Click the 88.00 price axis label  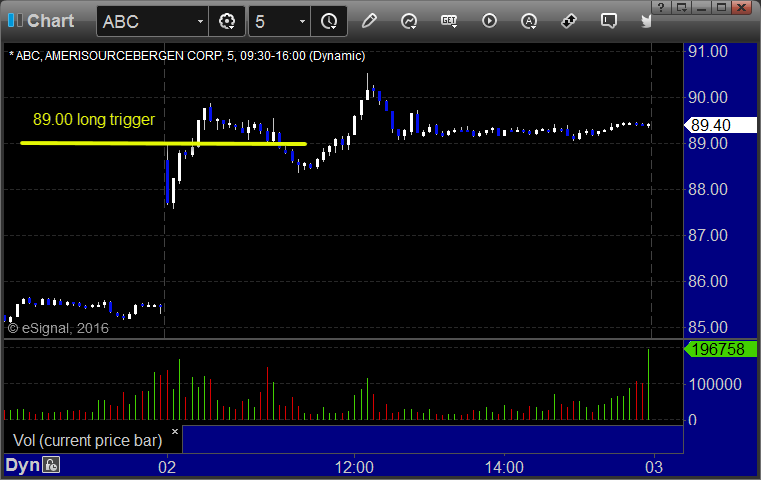(708, 189)
